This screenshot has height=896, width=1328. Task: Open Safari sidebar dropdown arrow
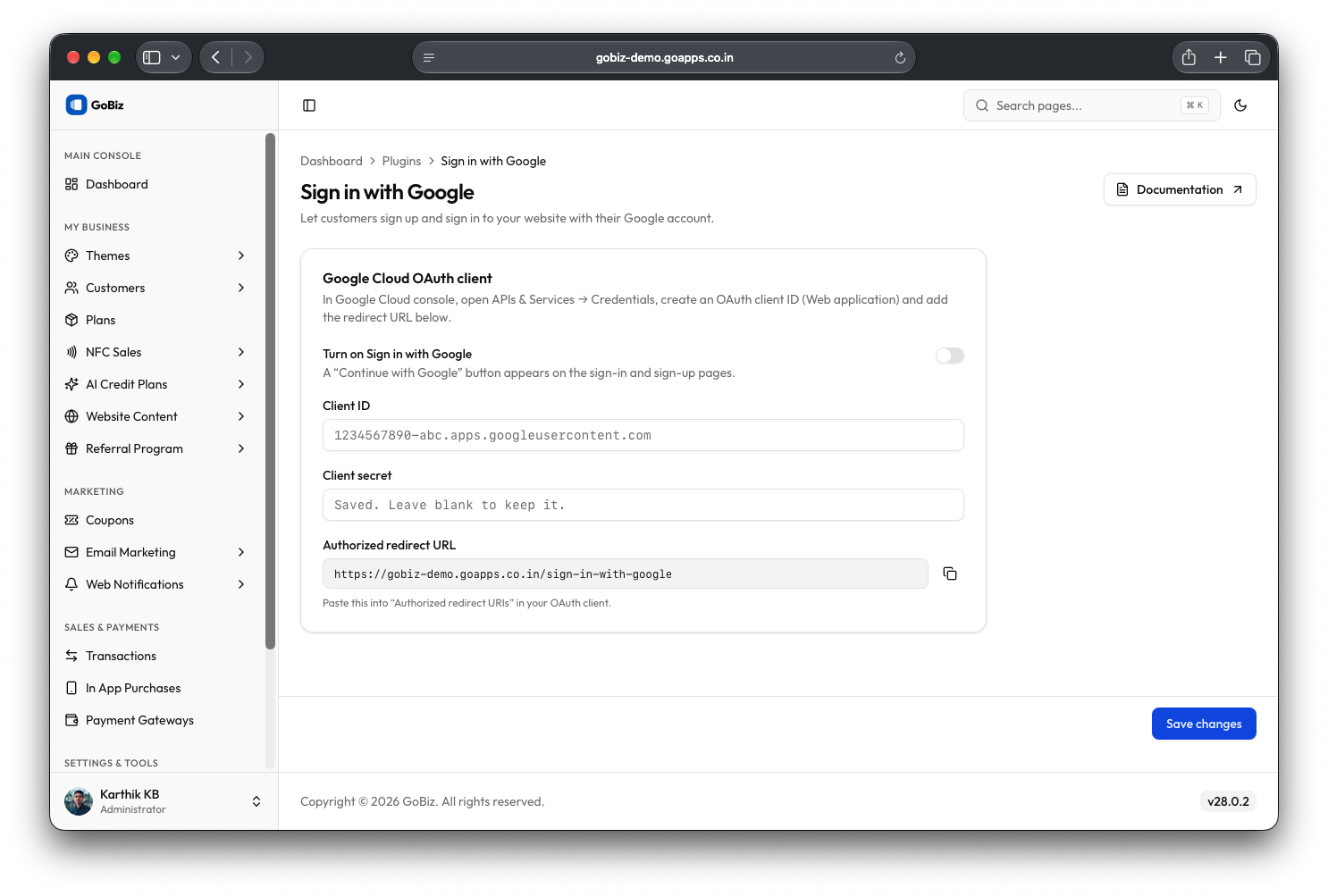[x=176, y=57]
